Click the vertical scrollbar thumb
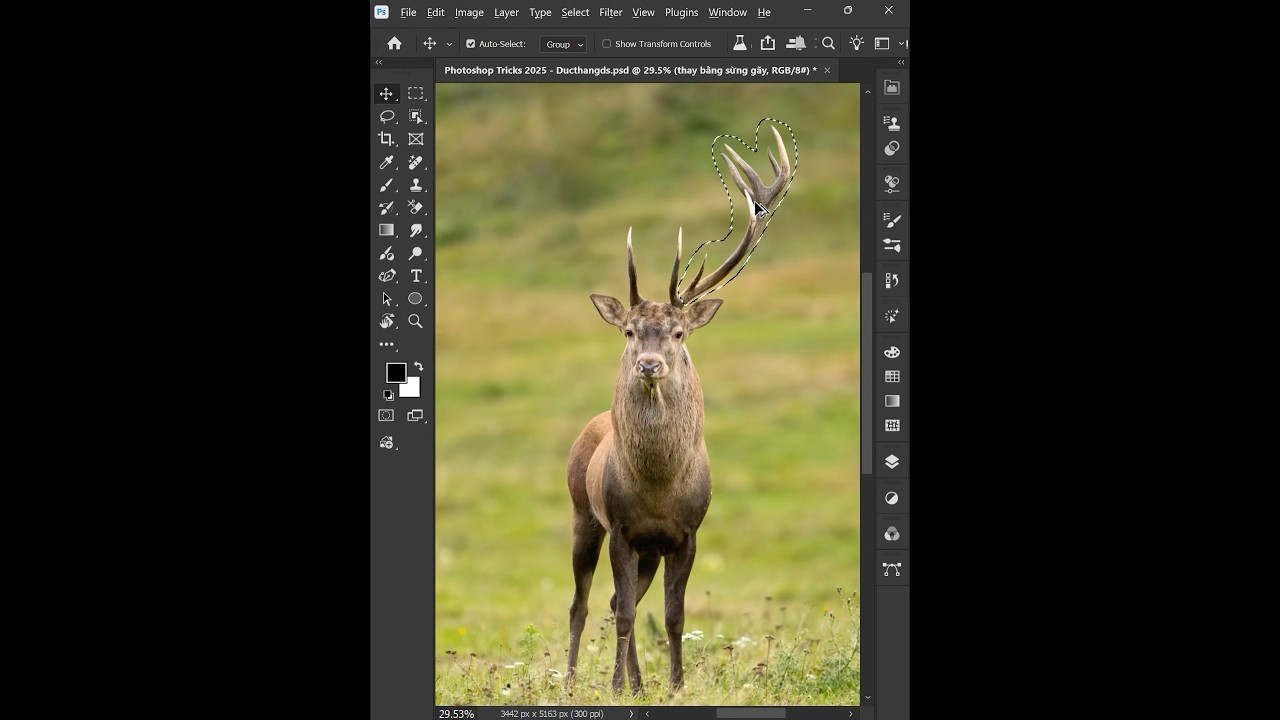Viewport: 1280px width, 720px height. 867,373
